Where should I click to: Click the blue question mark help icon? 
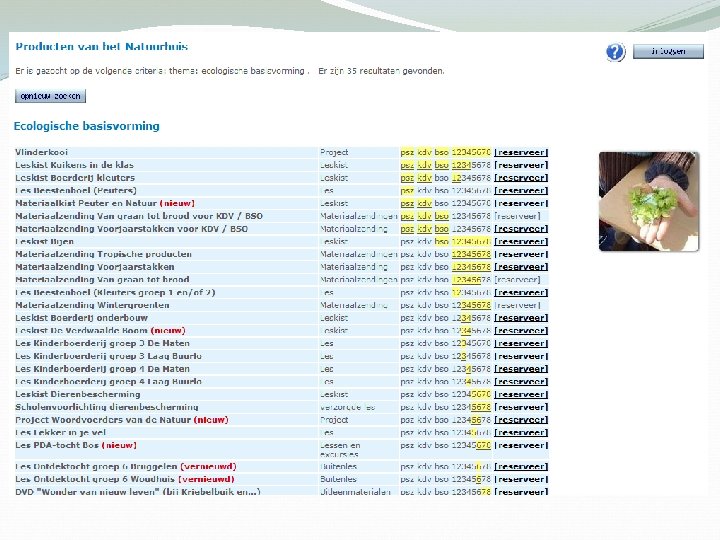pyautogui.click(x=615, y=52)
